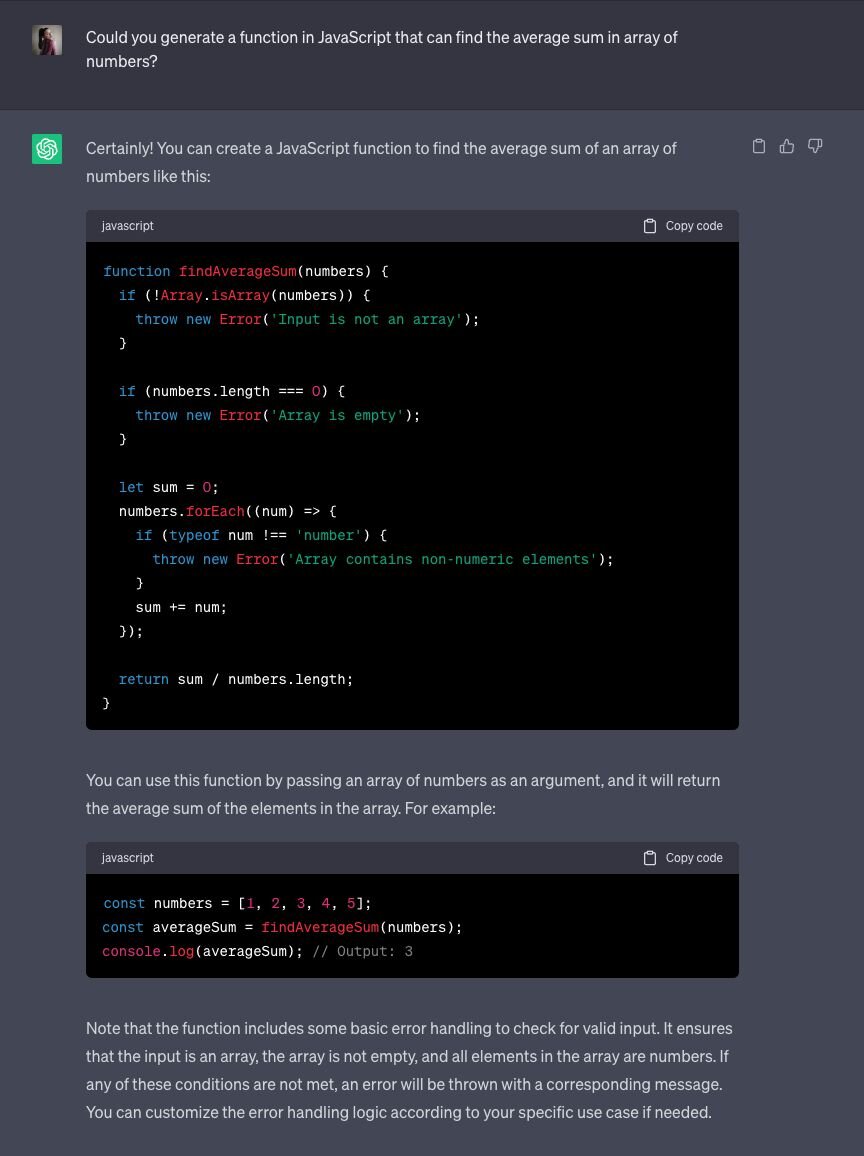Click the 'numbers.forEach((num) => {' line
The width and height of the screenshot is (864, 1156).
click(x=227, y=511)
